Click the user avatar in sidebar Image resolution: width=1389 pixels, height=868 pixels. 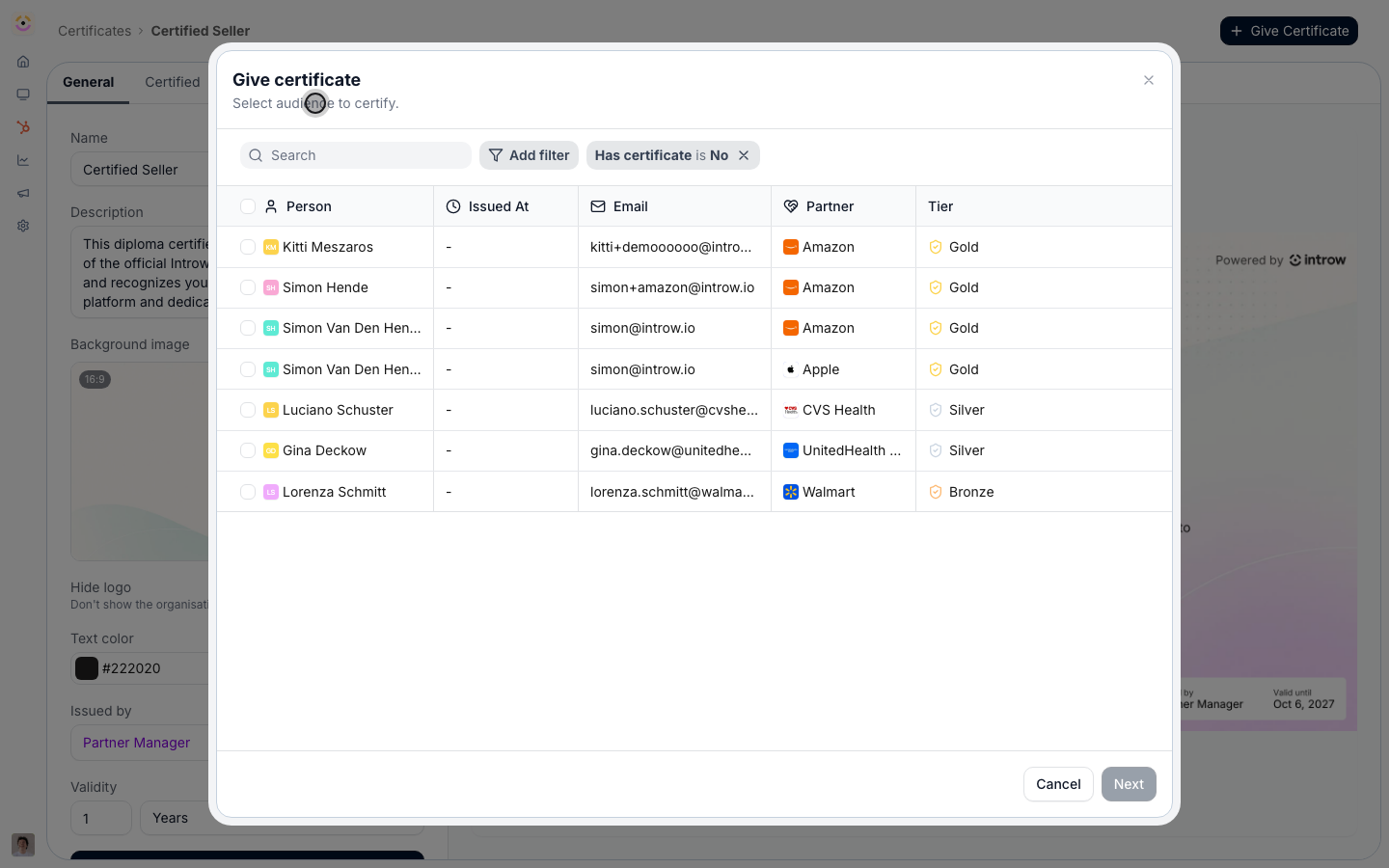point(23,845)
